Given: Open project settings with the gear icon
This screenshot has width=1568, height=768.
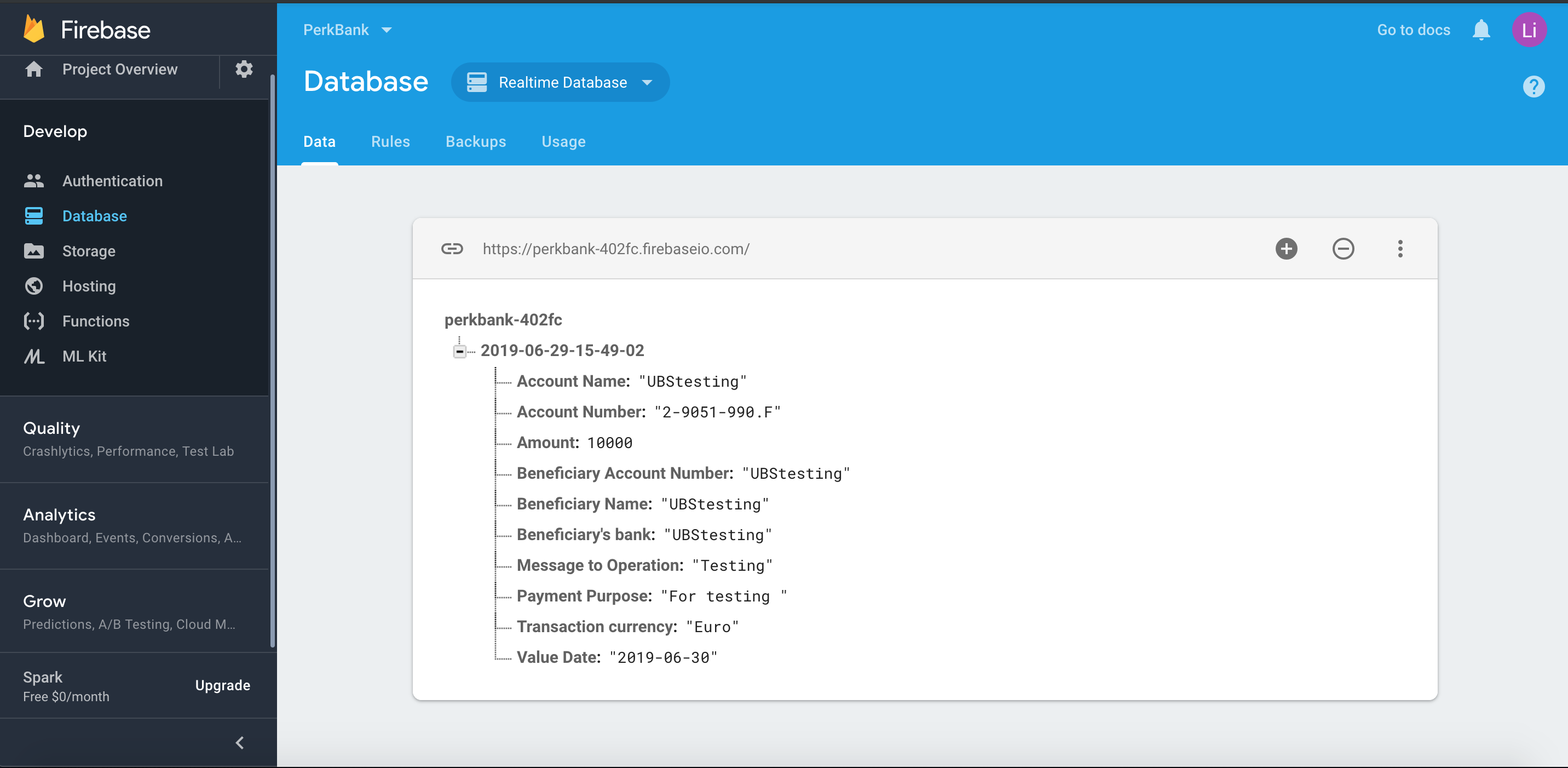Looking at the screenshot, I should tap(244, 69).
